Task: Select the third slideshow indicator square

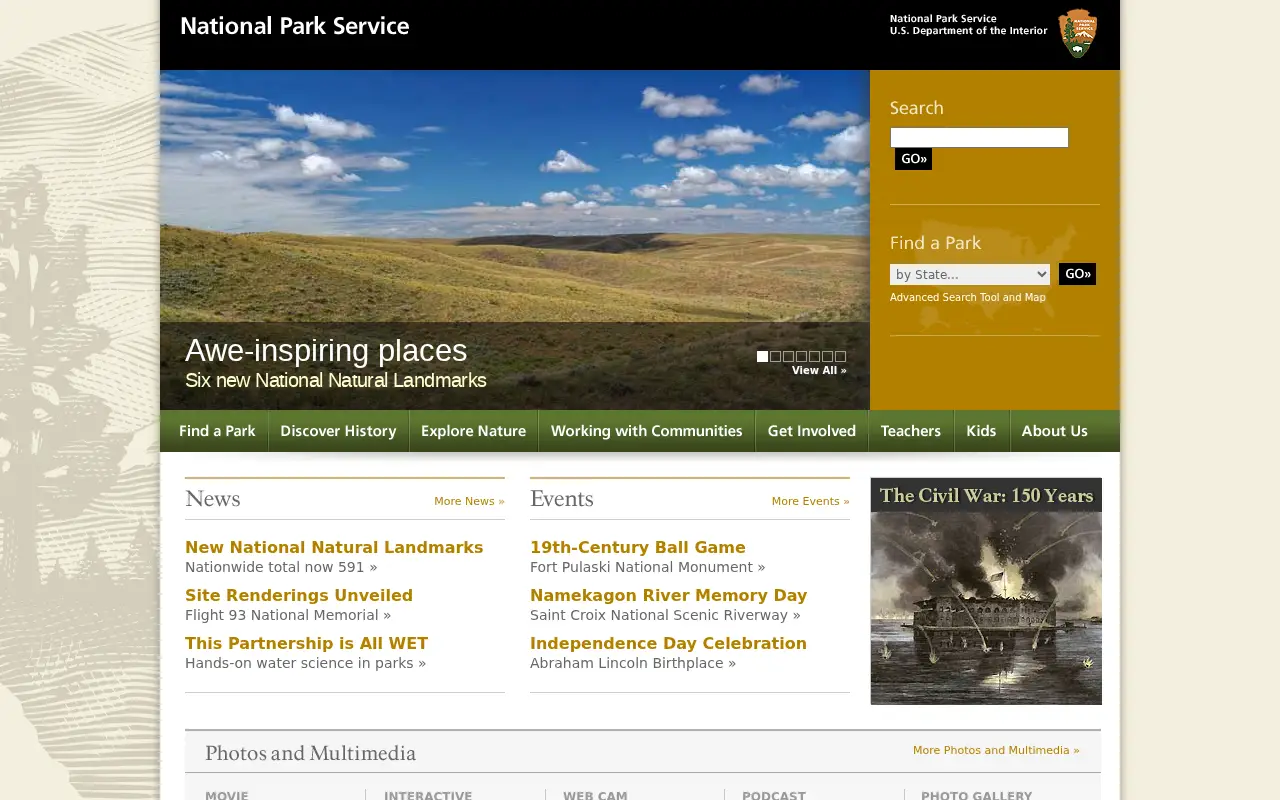Action: pos(788,356)
